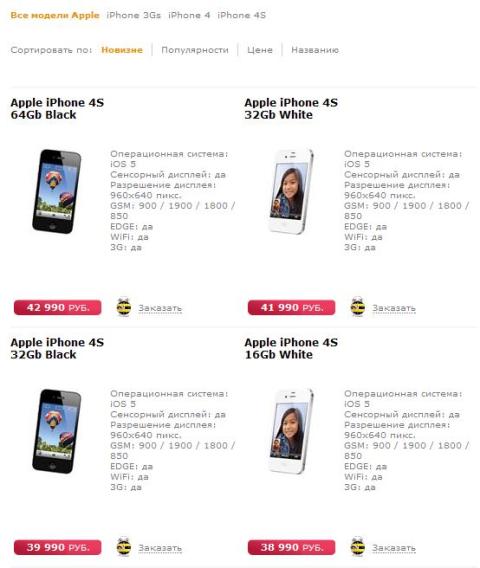The image size is (480, 568).
Task: Open the iPhone 4S 32Gb White photo
Action: pos(291,191)
